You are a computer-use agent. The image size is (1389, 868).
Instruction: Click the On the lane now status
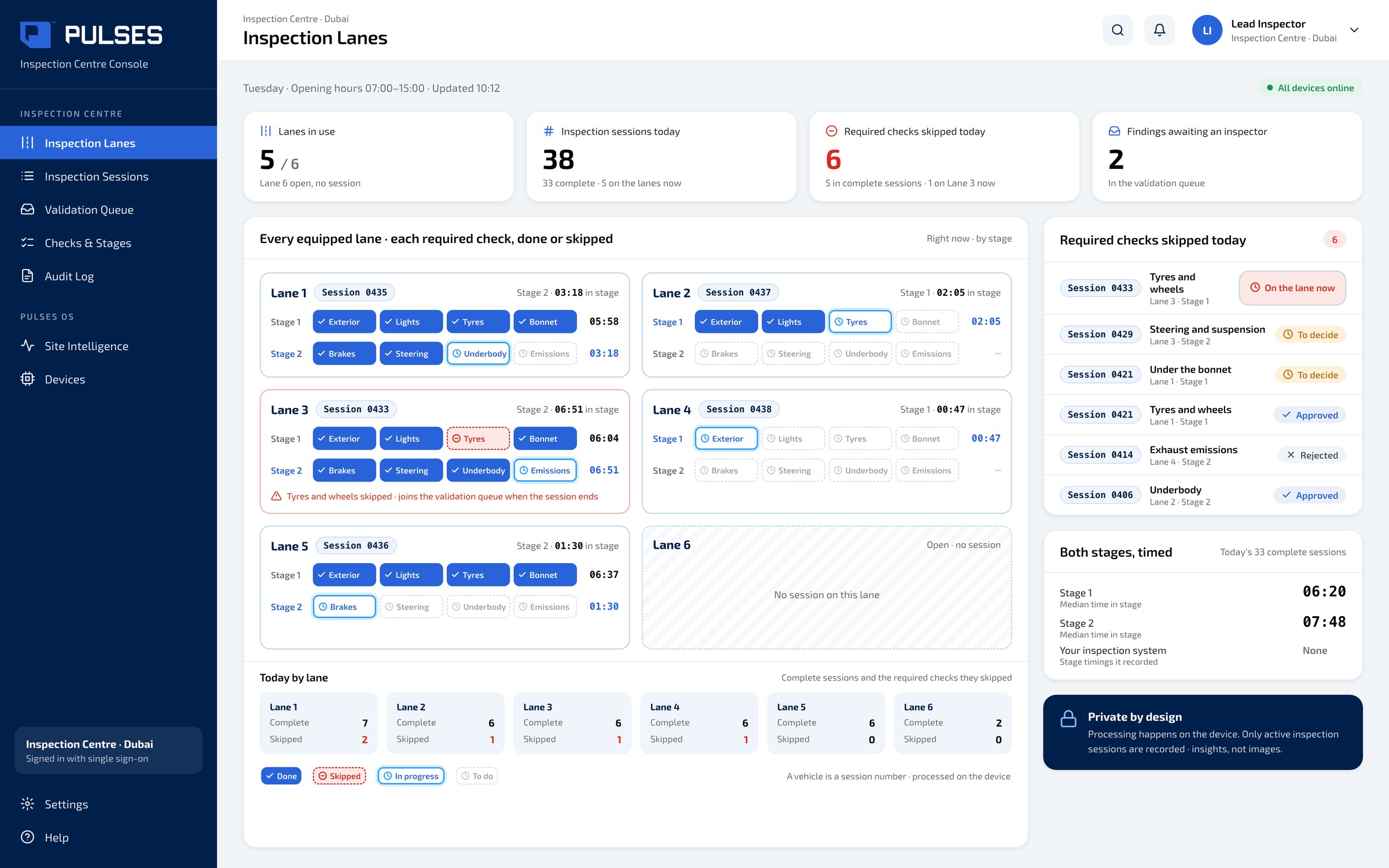click(x=1292, y=288)
